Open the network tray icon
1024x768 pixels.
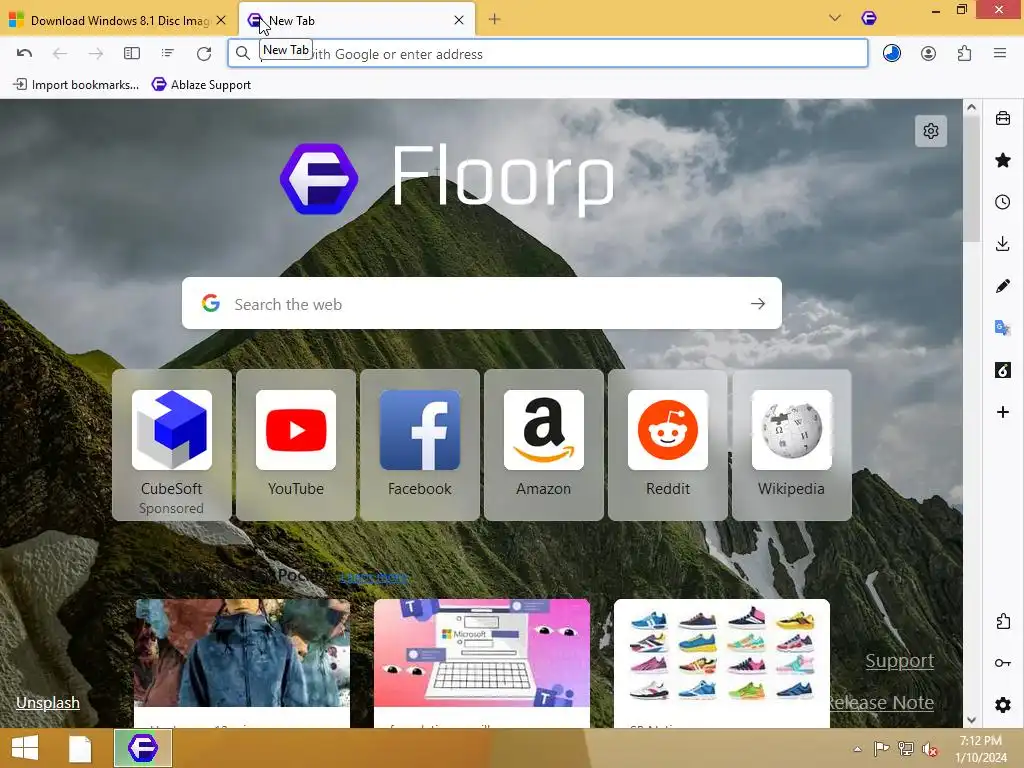[x=906, y=749]
